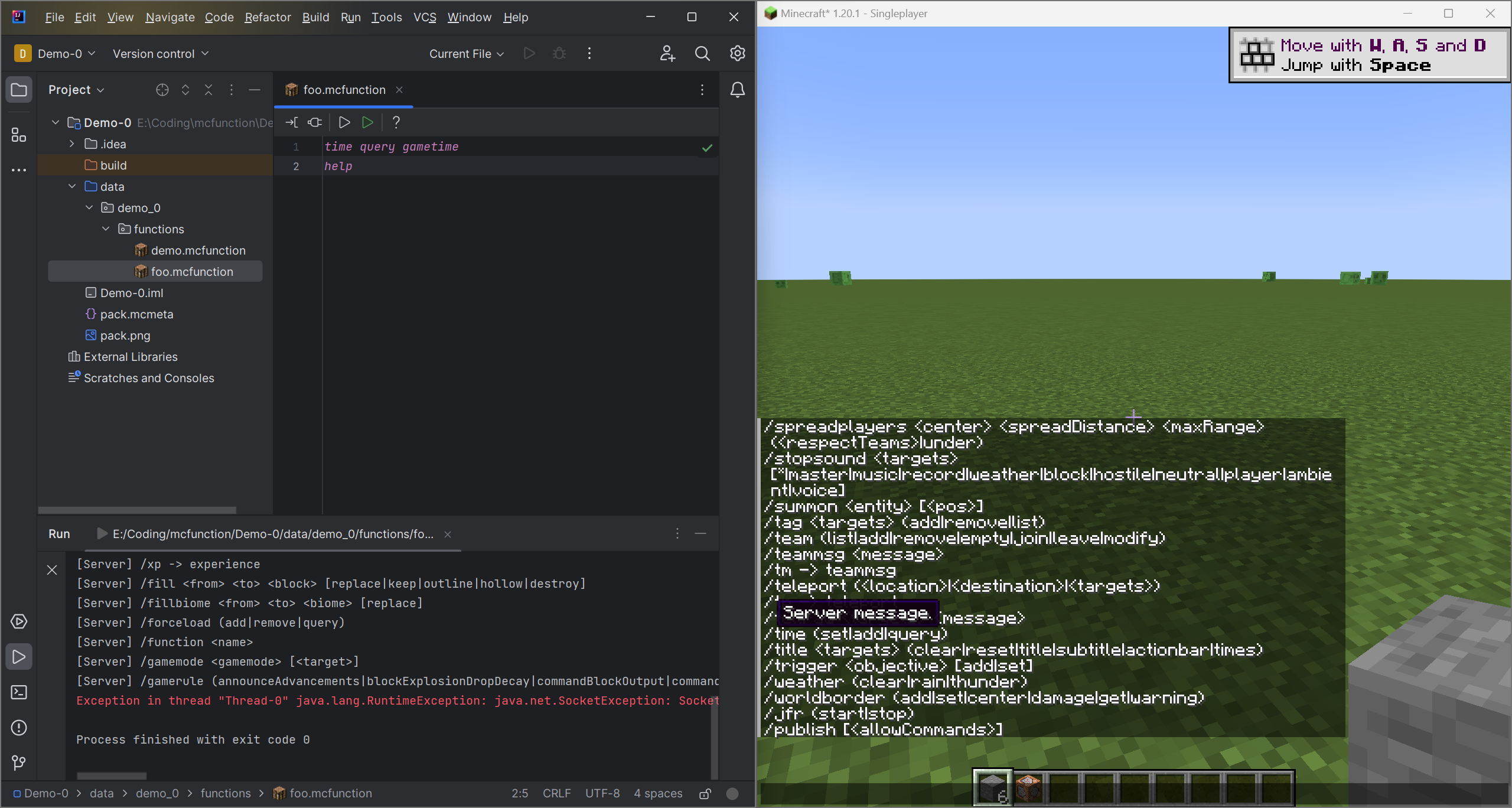Image resolution: width=1512 pixels, height=808 pixels.
Task: Click the Settings gear icon in toolbar
Action: click(738, 53)
